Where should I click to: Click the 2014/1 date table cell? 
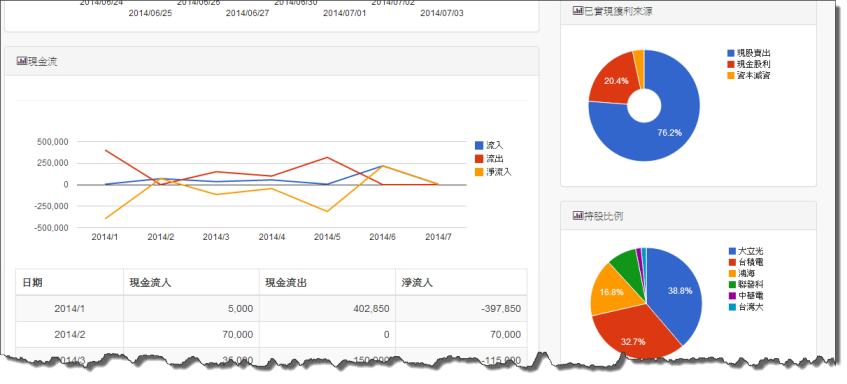point(70,308)
